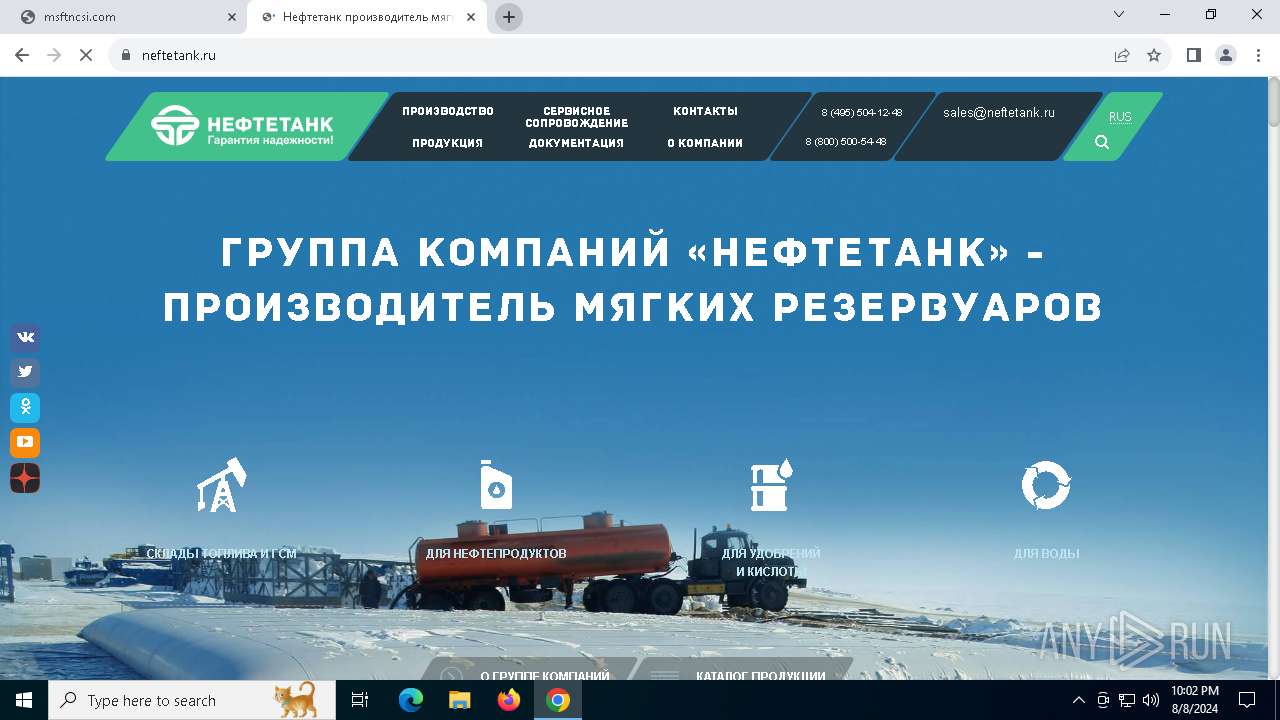Open File Explorer from taskbar
This screenshot has width=1280, height=720.
[x=460, y=700]
